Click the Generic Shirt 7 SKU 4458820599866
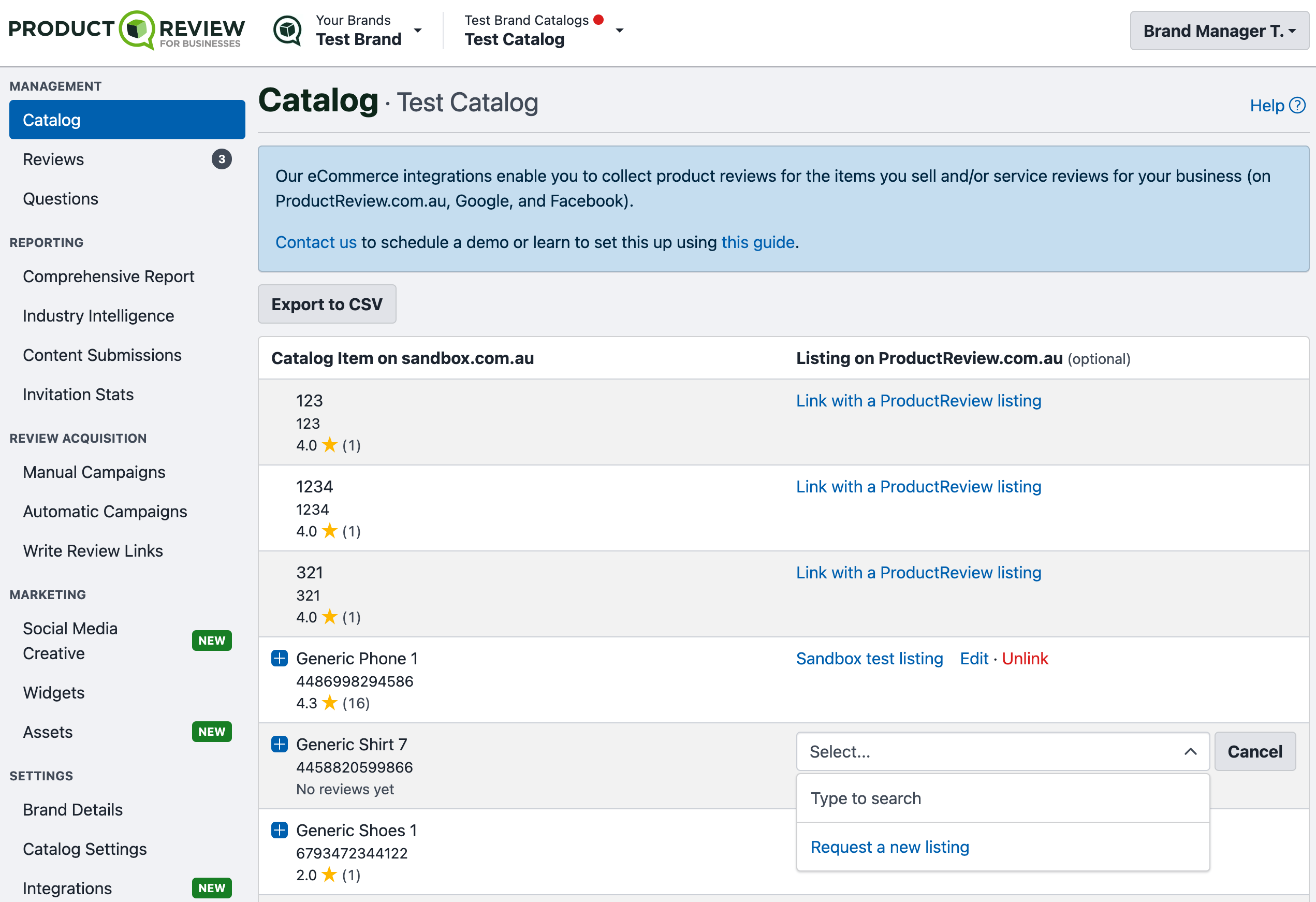This screenshot has width=1316, height=902. point(355,767)
